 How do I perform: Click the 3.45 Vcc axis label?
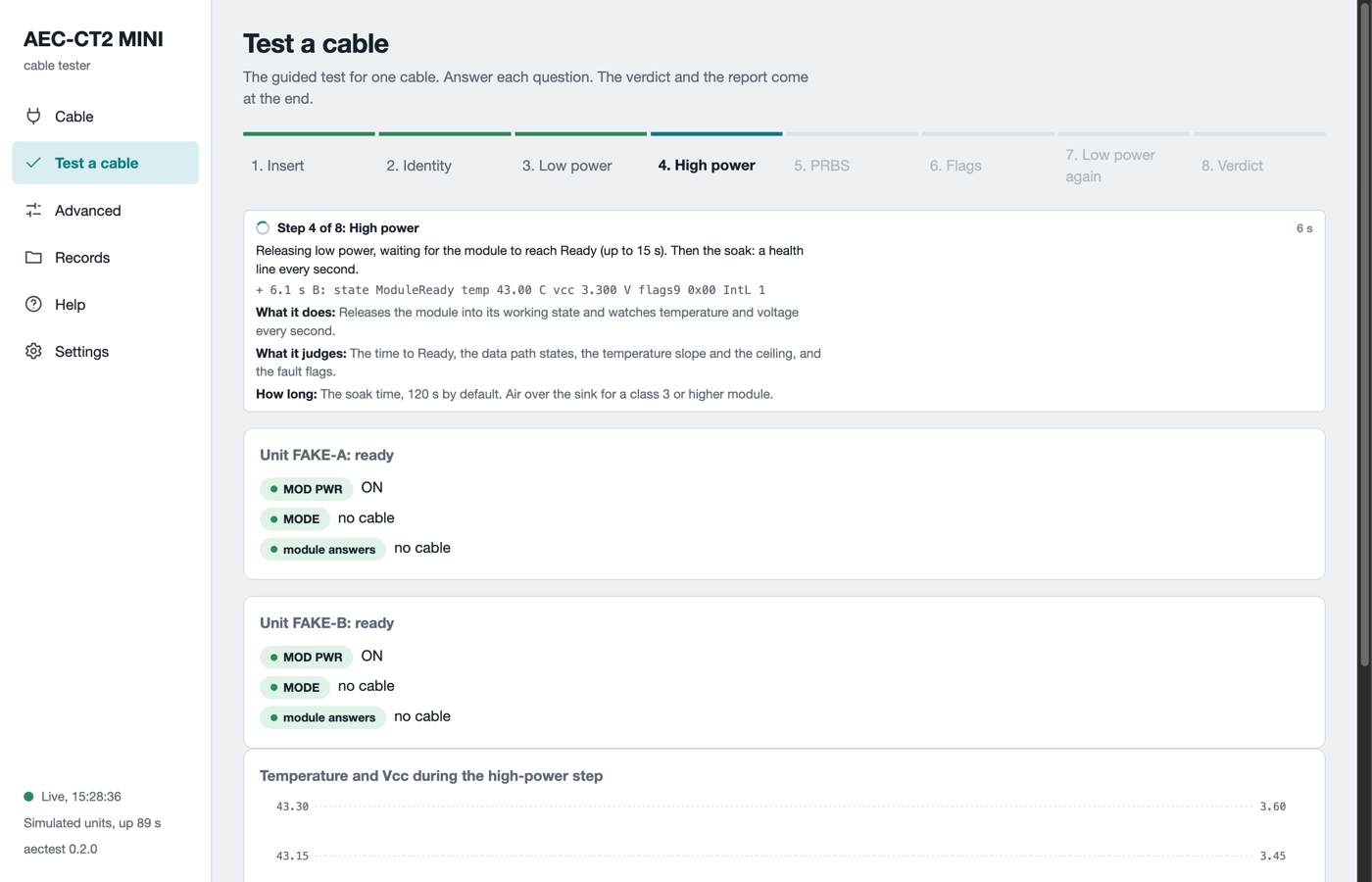click(1273, 857)
